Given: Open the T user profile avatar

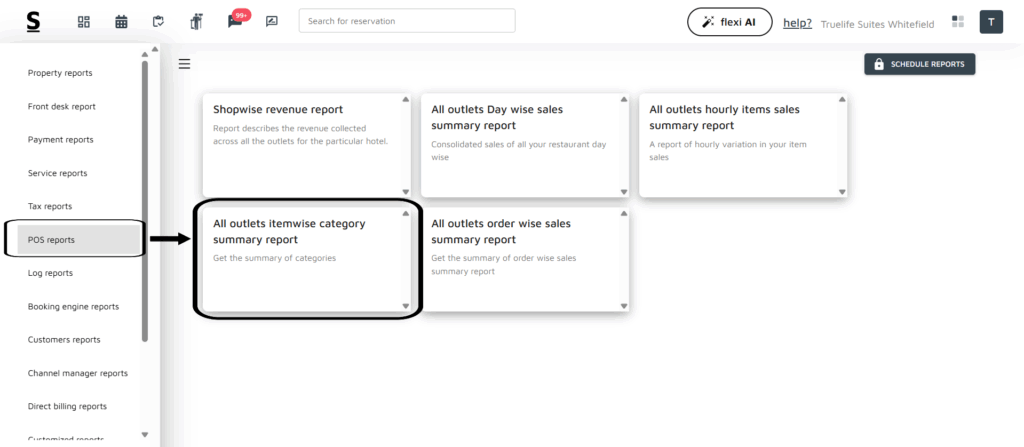Looking at the screenshot, I should coord(990,22).
